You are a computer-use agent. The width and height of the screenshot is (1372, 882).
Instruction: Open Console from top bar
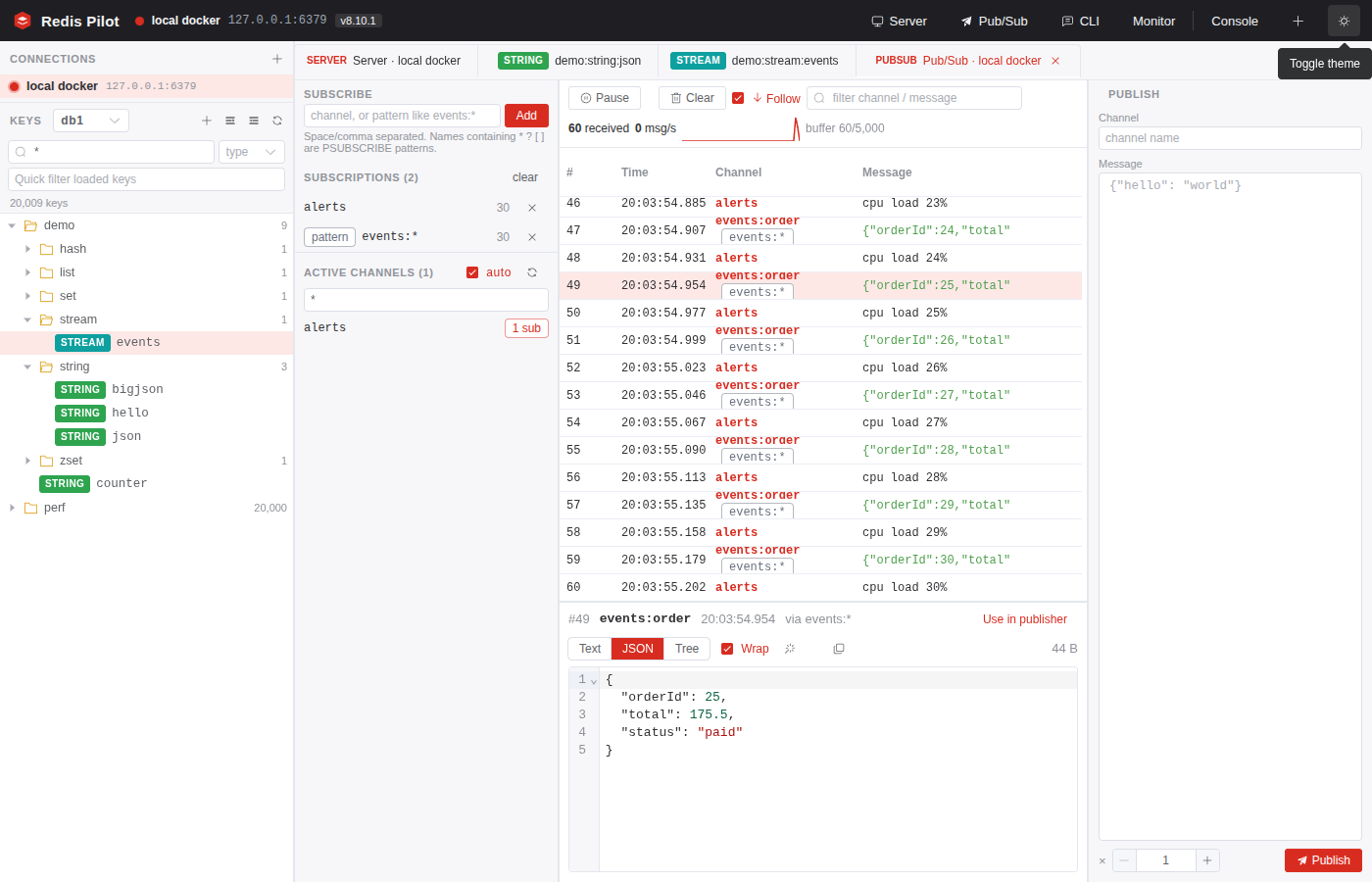[x=1235, y=21]
